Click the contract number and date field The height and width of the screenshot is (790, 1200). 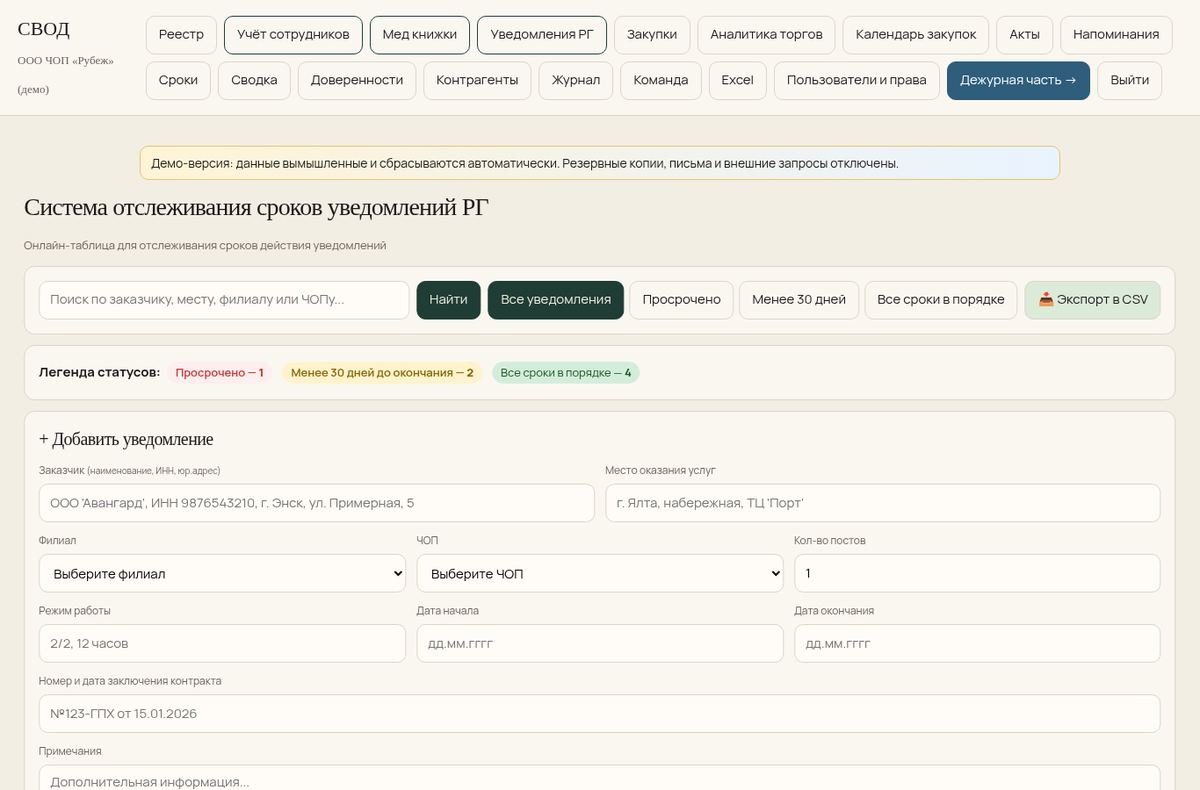(x=600, y=714)
